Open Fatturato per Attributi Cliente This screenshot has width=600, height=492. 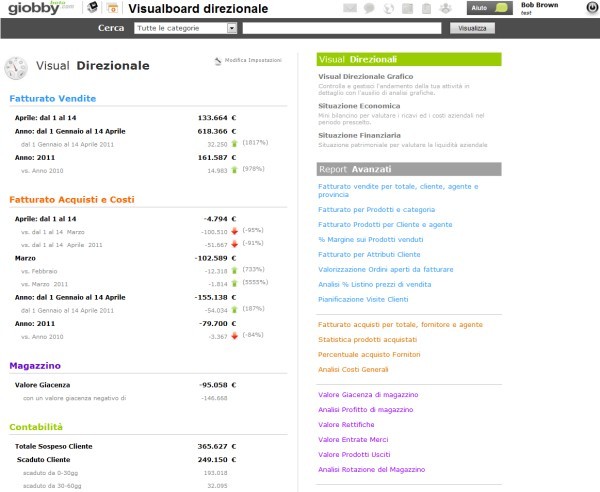coord(369,254)
